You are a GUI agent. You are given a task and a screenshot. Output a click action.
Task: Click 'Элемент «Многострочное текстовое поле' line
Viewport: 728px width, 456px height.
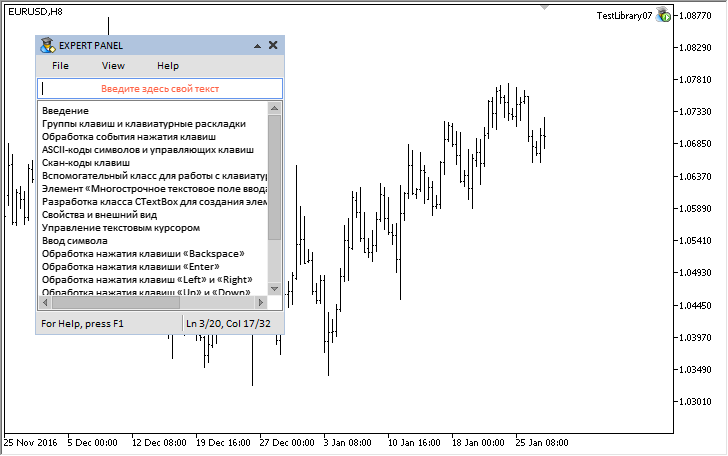click(x=155, y=189)
